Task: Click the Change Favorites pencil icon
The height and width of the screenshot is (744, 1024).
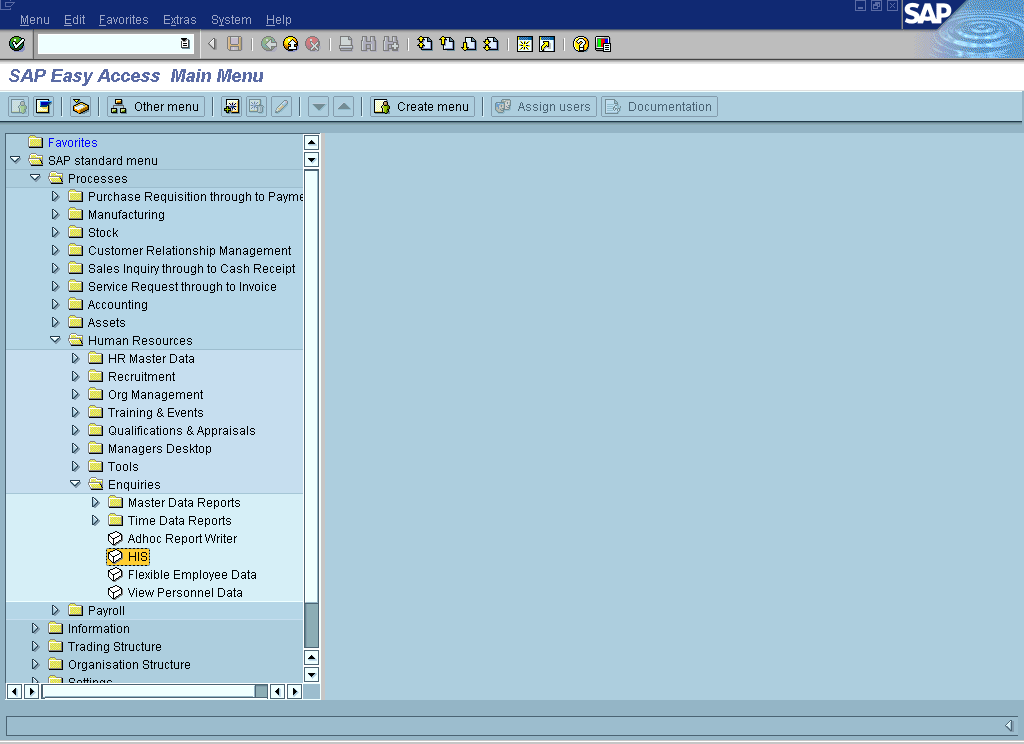Action: click(281, 106)
